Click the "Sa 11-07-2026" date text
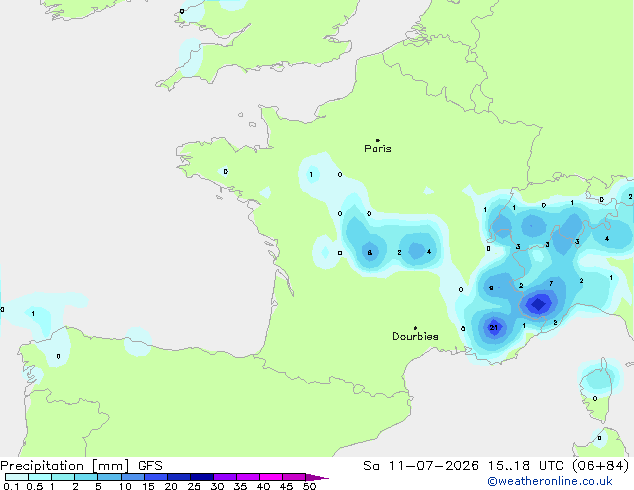 (x=421, y=466)
